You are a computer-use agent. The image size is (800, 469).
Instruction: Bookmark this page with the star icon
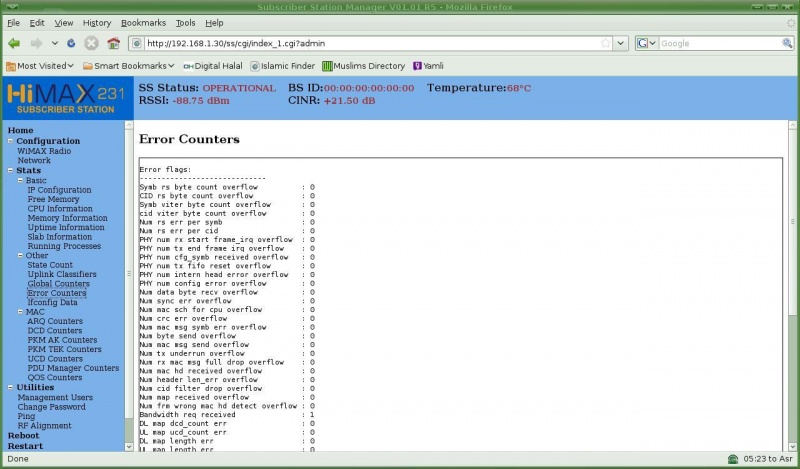(605, 44)
